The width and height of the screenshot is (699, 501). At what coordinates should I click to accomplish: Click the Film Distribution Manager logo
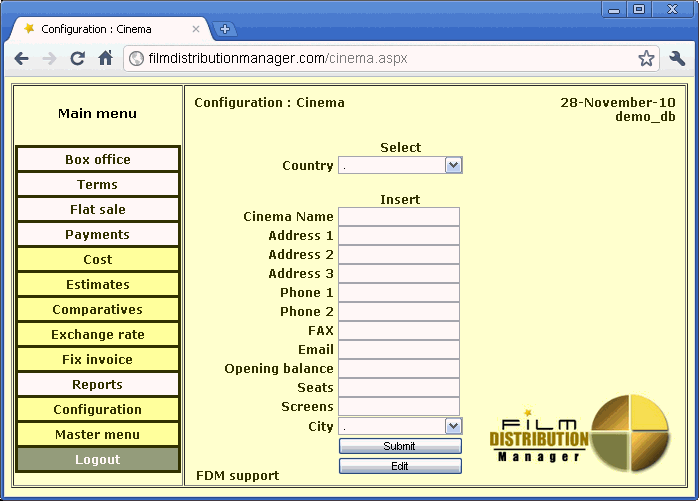[x=580, y=432]
